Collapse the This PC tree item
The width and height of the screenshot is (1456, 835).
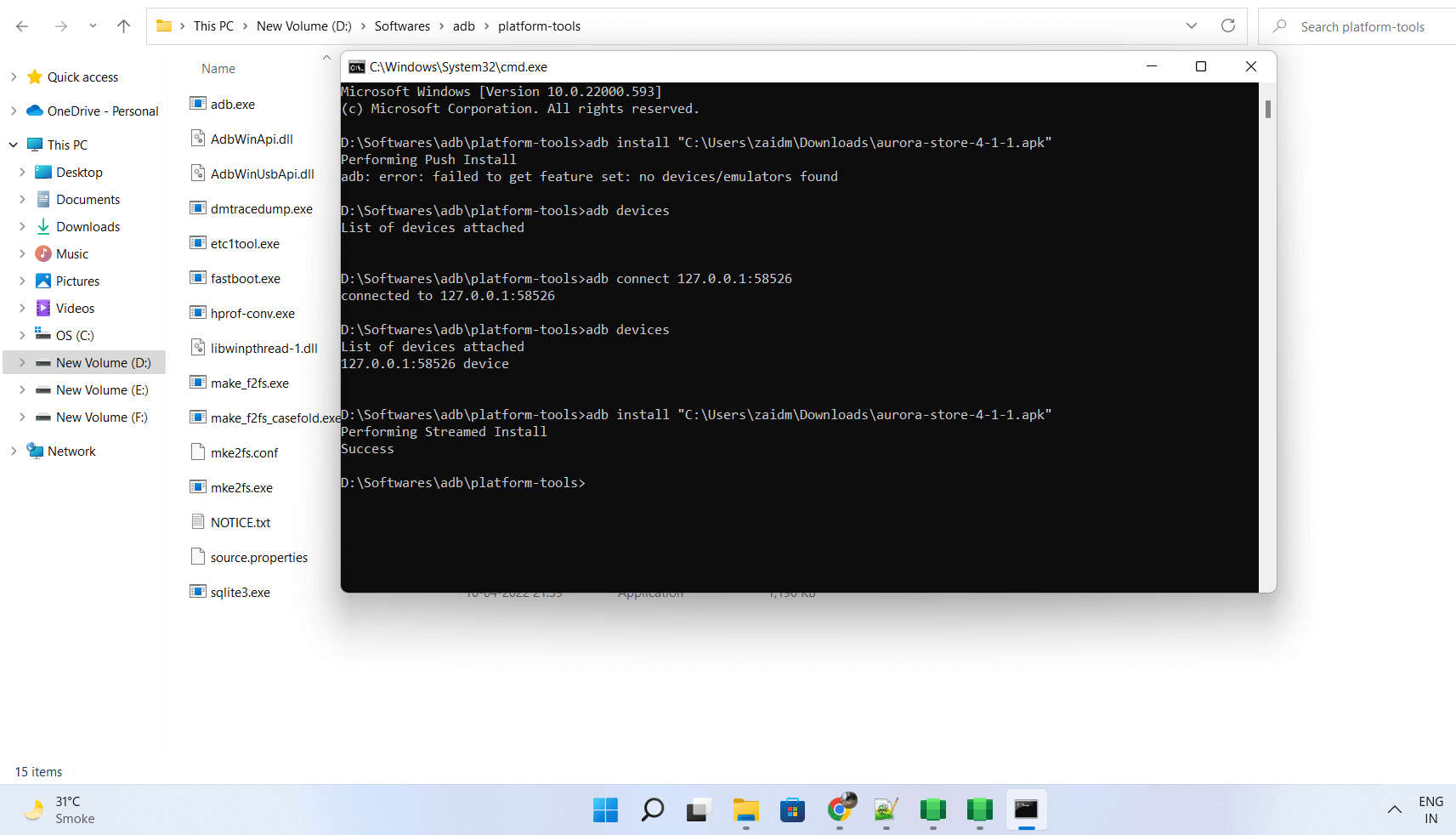coord(14,145)
